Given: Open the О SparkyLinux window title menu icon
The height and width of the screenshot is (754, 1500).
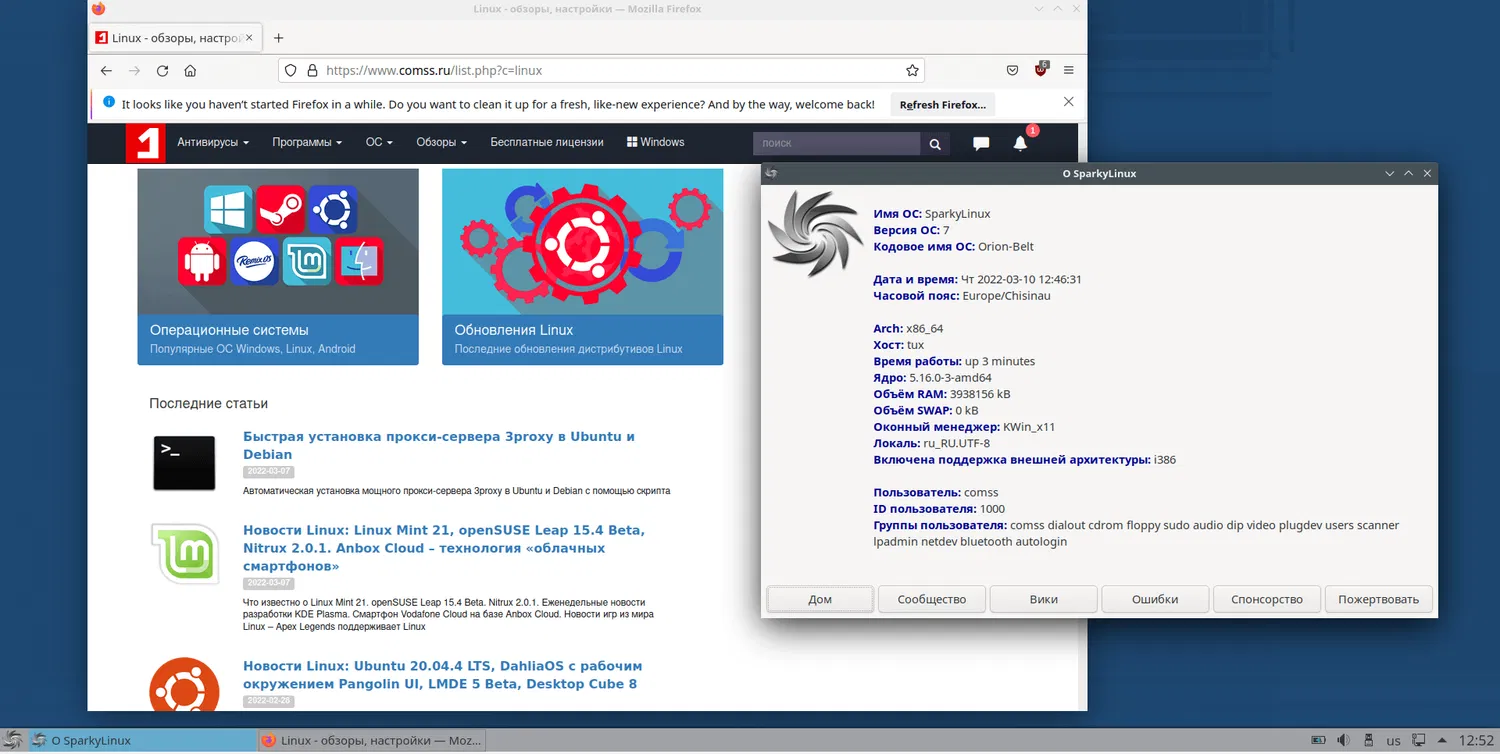Looking at the screenshot, I should point(771,173).
